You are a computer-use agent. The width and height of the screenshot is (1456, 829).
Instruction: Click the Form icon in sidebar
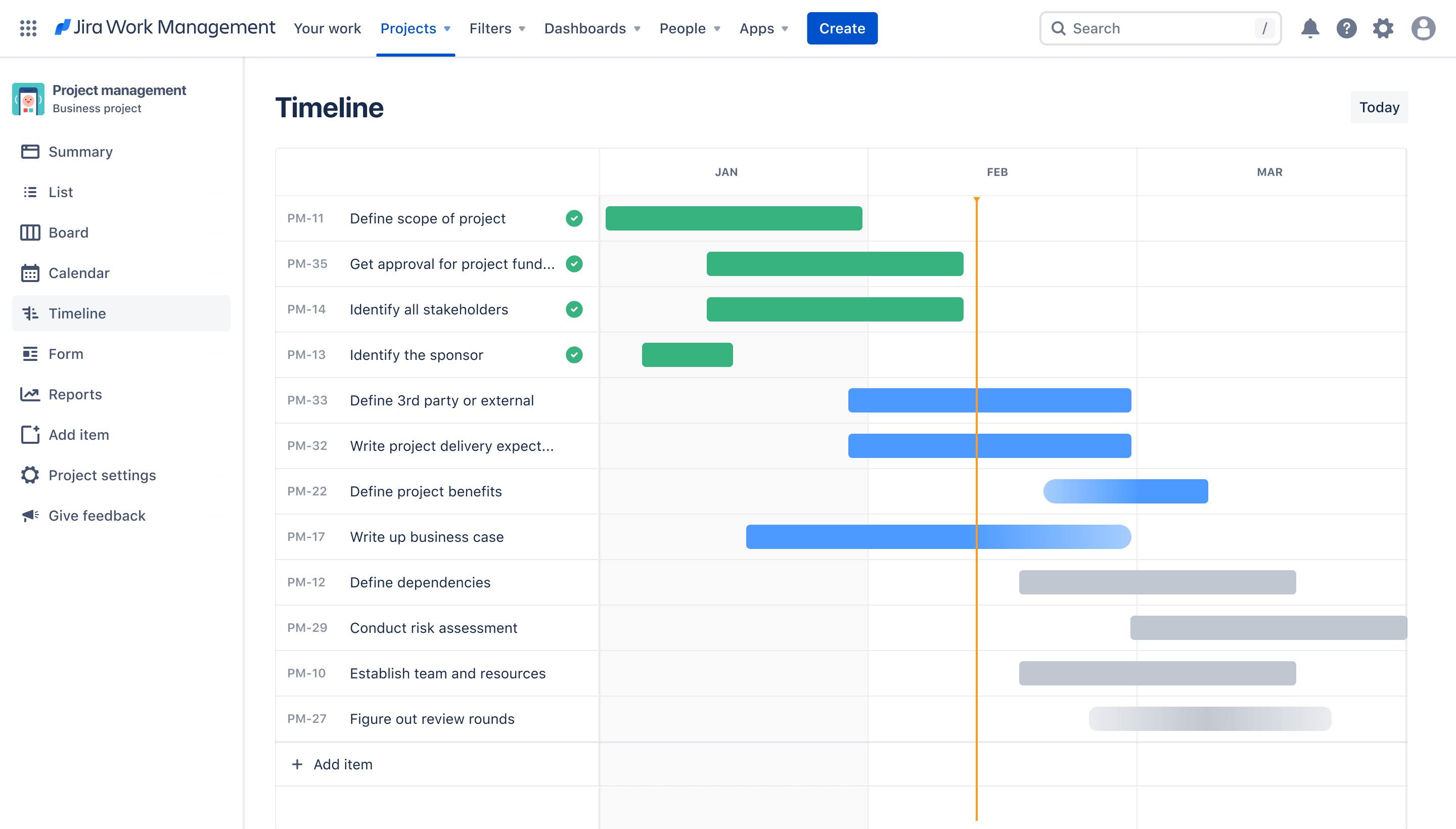(x=30, y=354)
